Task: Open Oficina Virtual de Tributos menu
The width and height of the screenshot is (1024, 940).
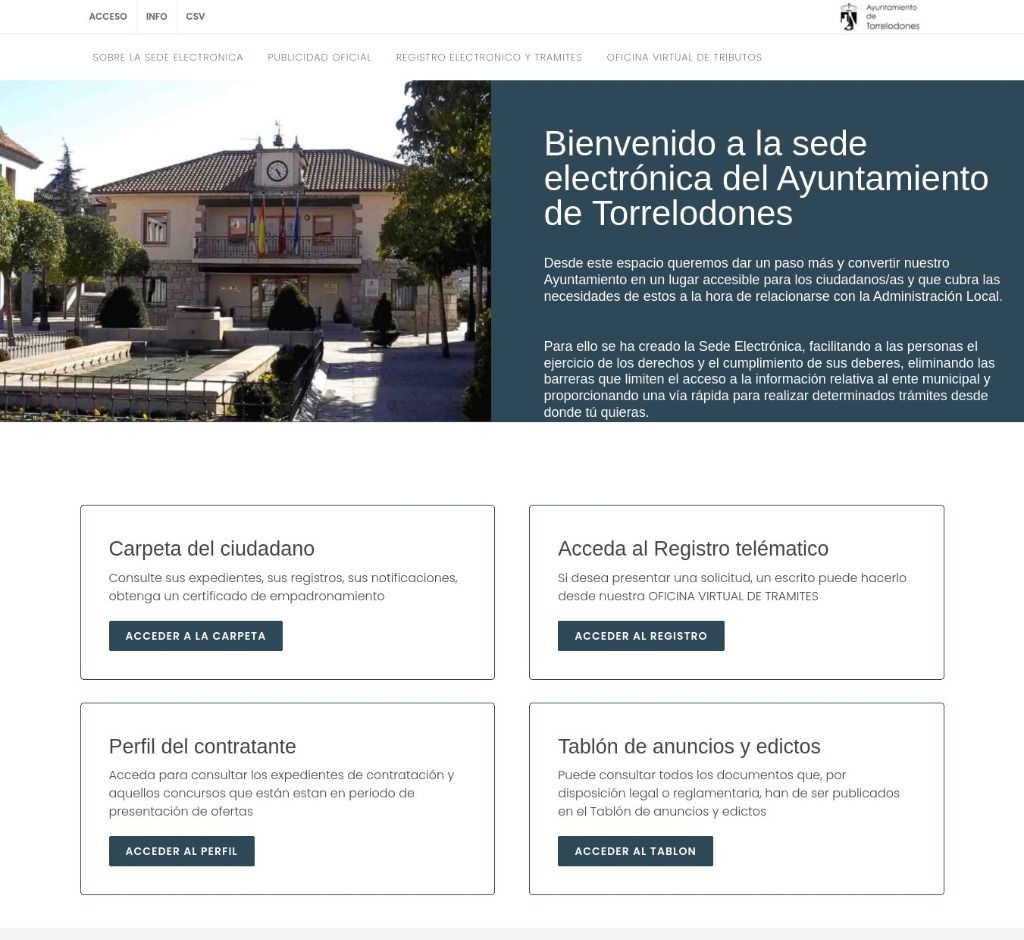Action: point(684,57)
